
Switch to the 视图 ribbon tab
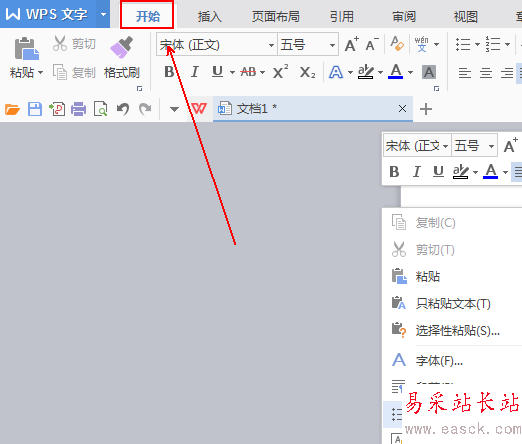click(x=466, y=16)
